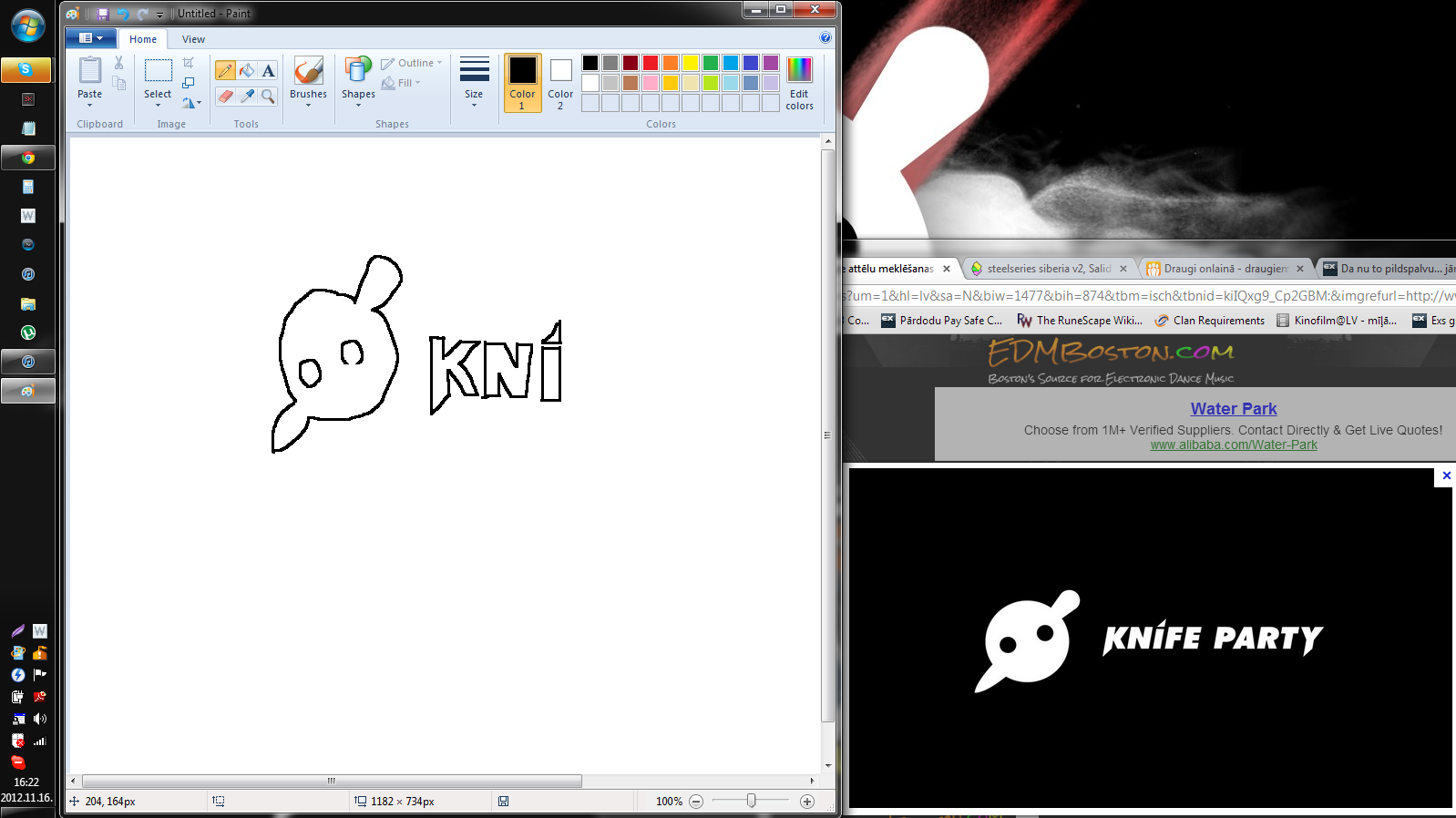This screenshot has width=1456, height=818.
Task: Click the Crop icon in Image group
Action: pos(189,63)
